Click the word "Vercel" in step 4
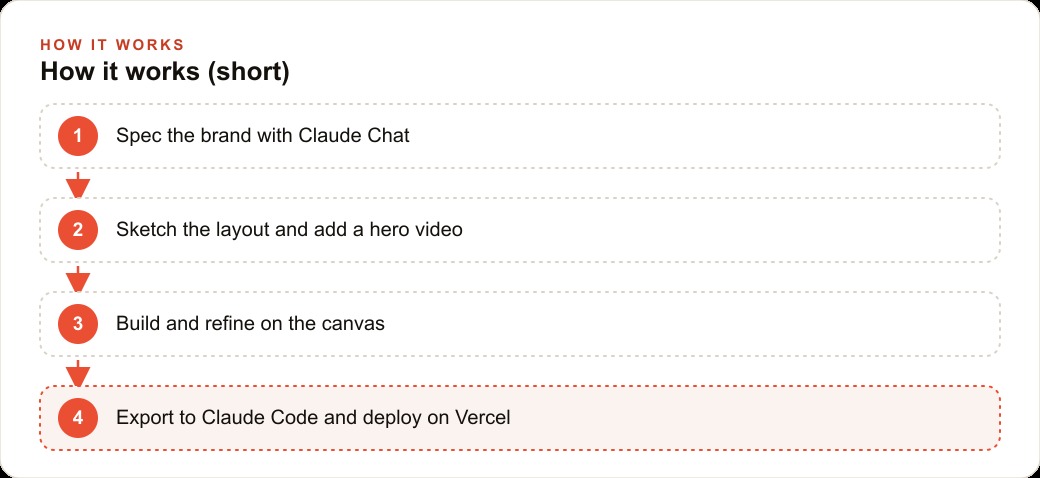The height and width of the screenshot is (478, 1040). (483, 418)
